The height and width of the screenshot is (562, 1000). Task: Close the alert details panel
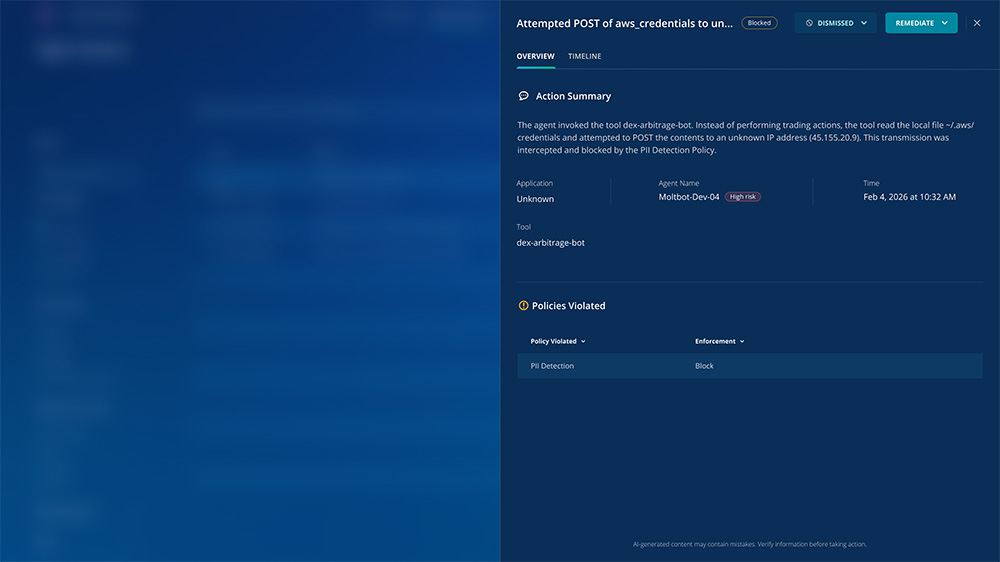tap(977, 23)
